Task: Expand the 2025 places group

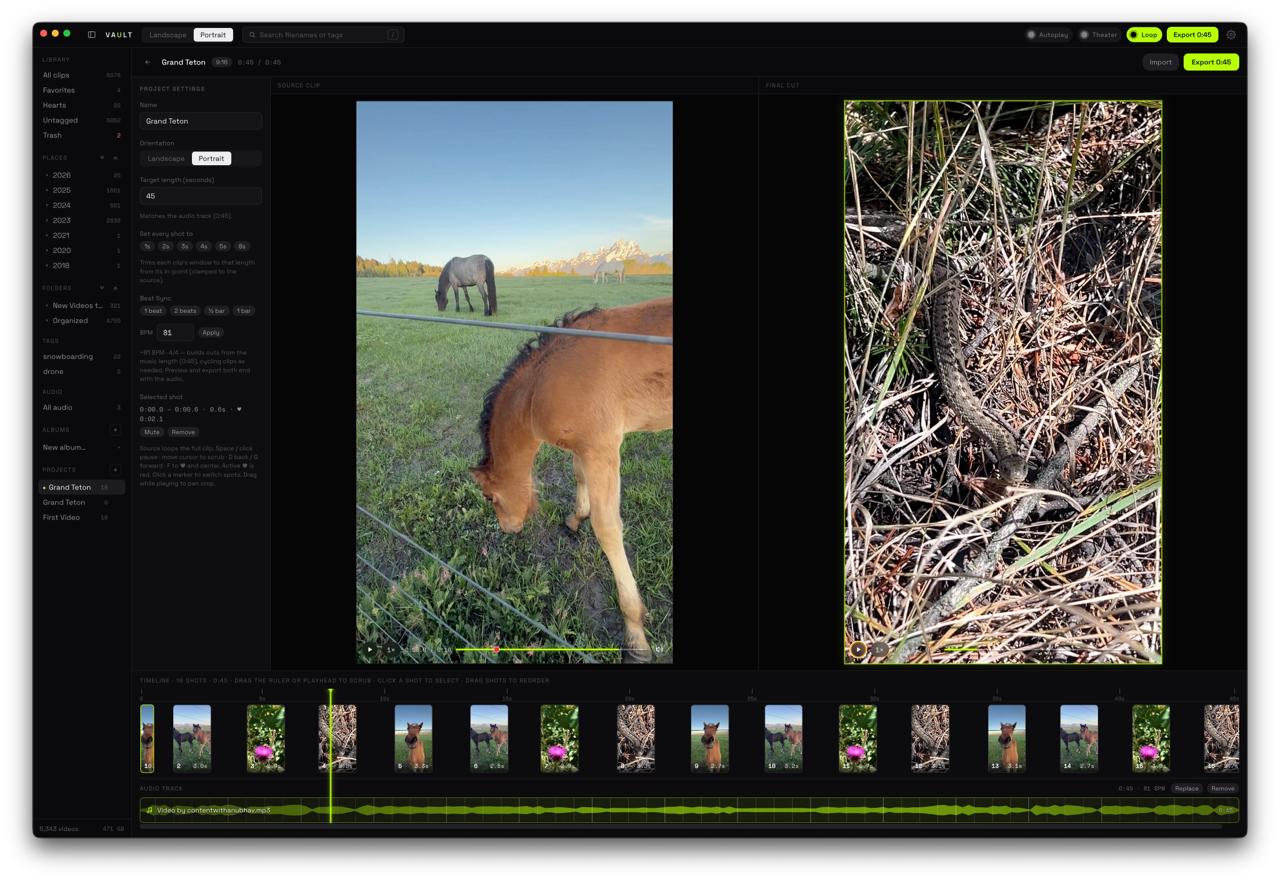Action: [47, 190]
